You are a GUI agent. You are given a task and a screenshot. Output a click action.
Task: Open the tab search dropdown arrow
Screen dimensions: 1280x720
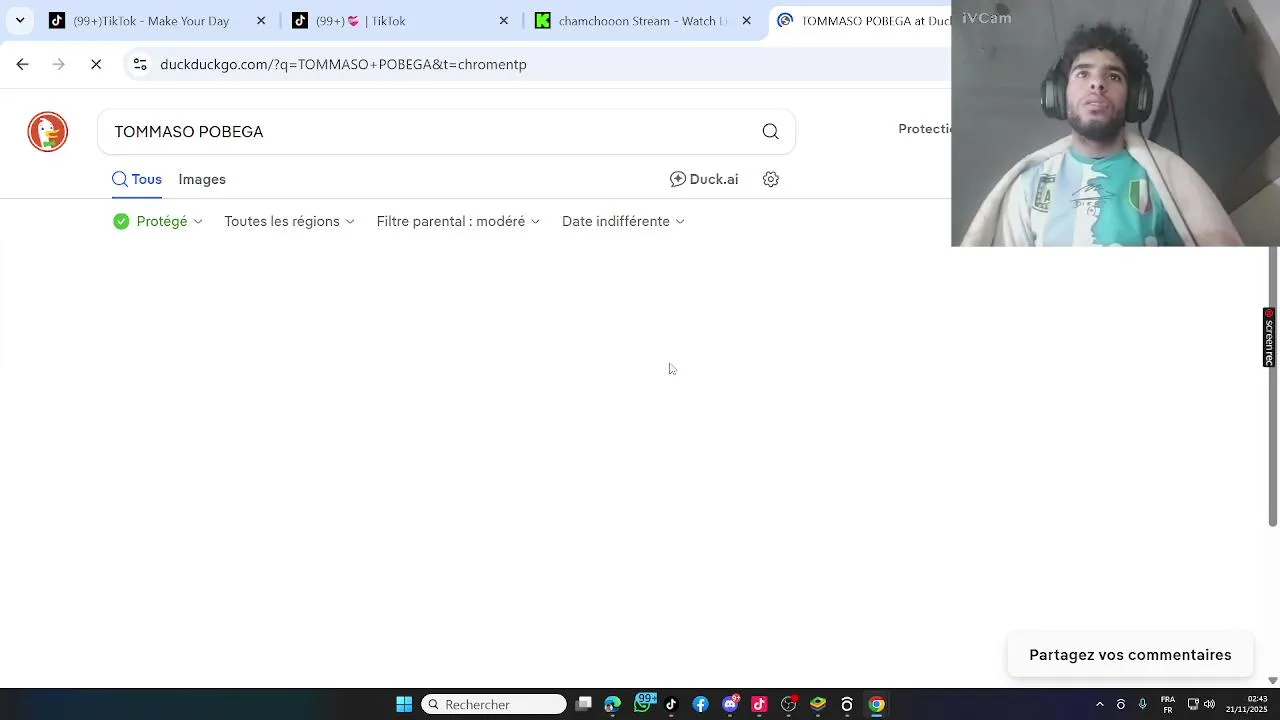tap(20, 20)
